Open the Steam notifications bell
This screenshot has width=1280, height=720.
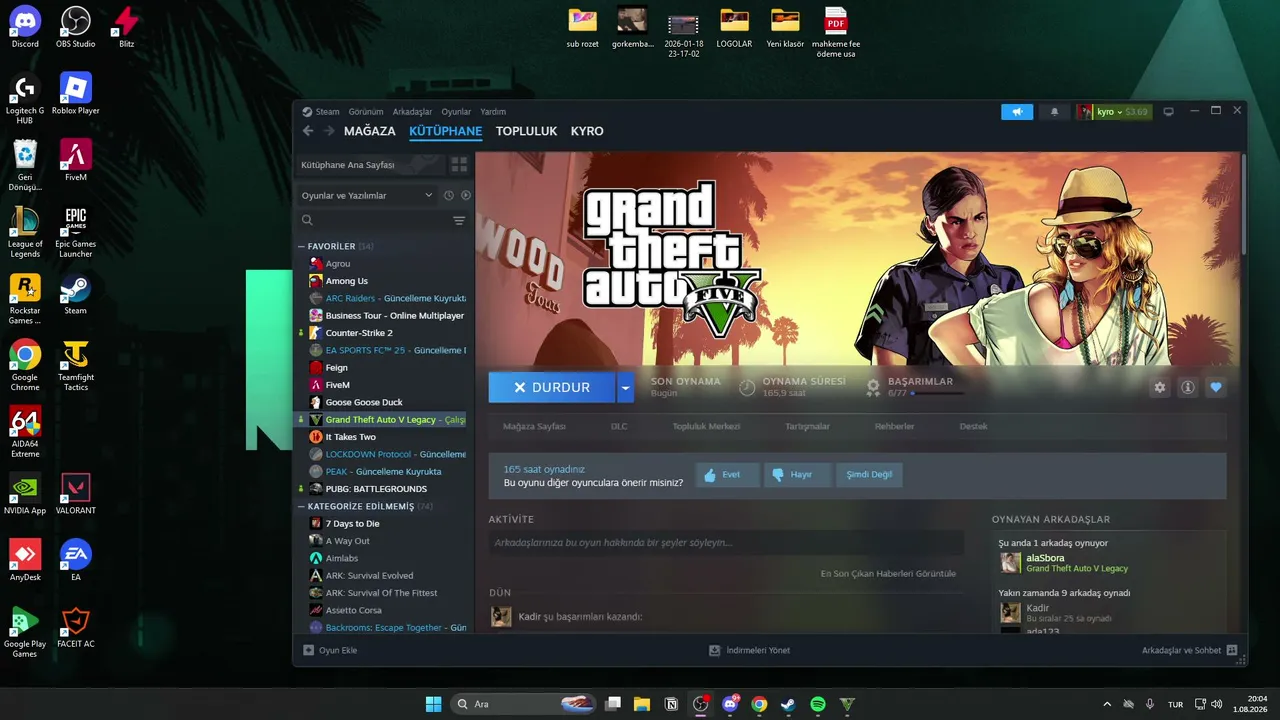click(x=1054, y=112)
